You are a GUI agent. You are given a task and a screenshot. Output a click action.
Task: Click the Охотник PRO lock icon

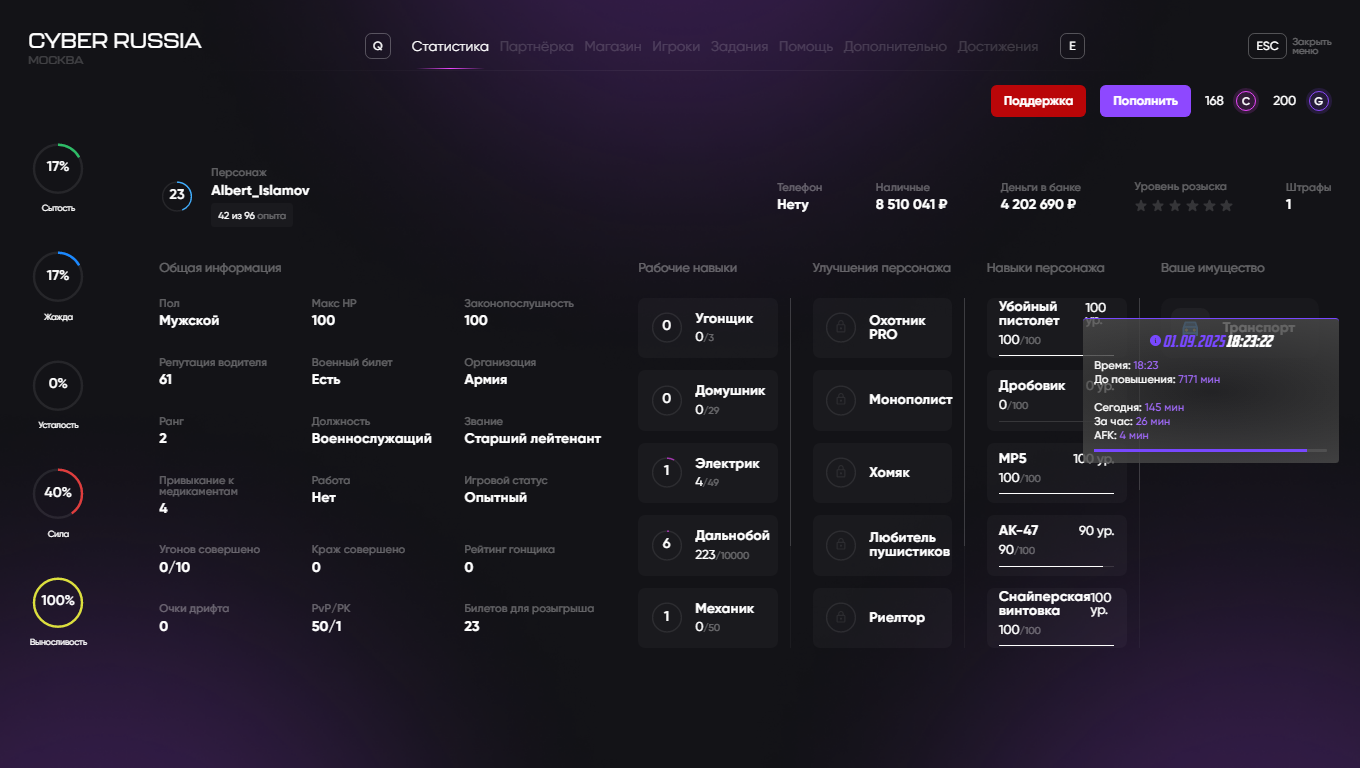(x=841, y=327)
